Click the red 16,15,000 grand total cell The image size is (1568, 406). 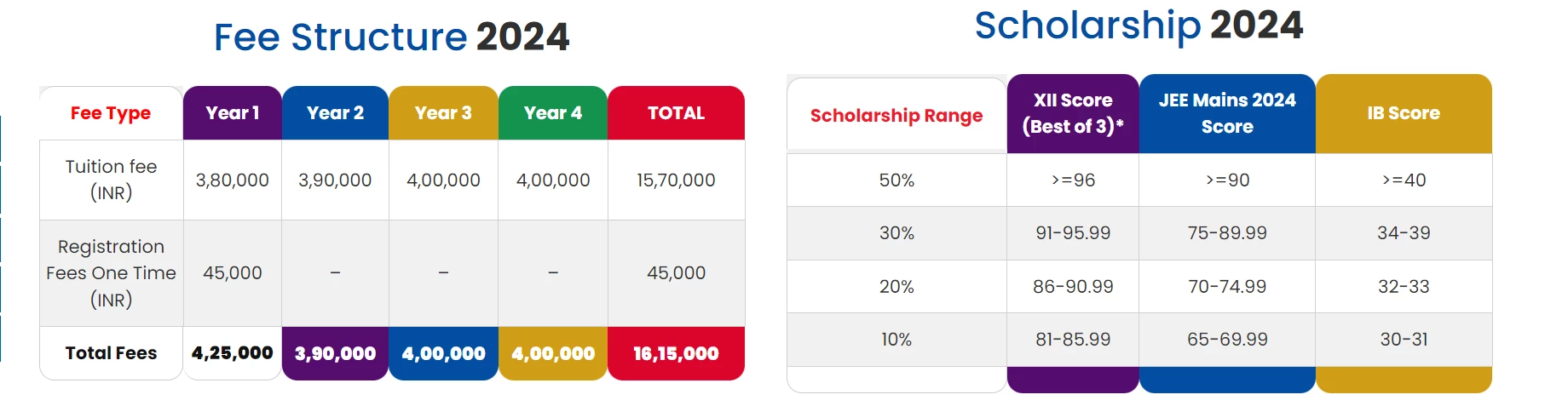pyautogui.click(x=676, y=353)
